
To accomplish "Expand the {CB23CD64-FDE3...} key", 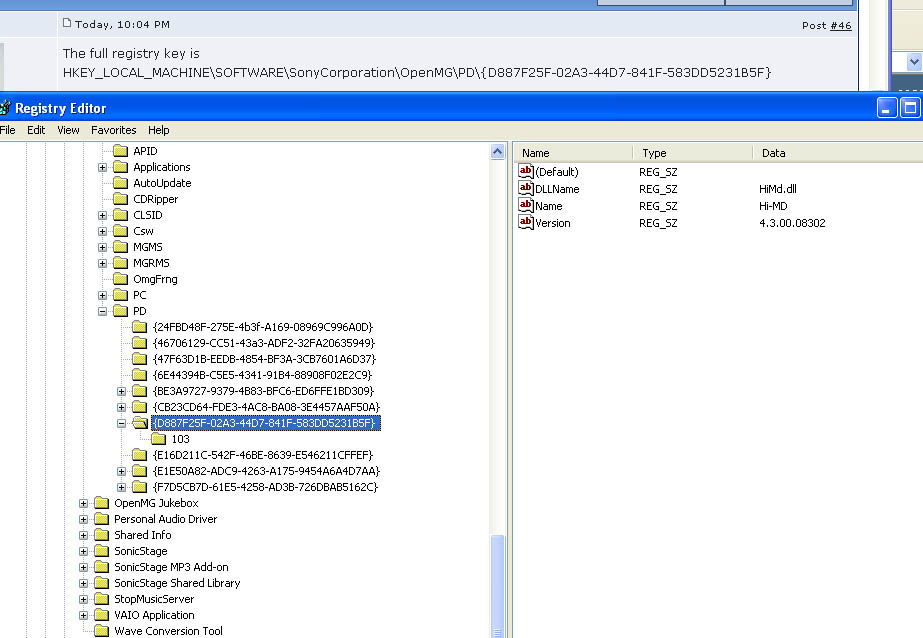I will [x=121, y=407].
